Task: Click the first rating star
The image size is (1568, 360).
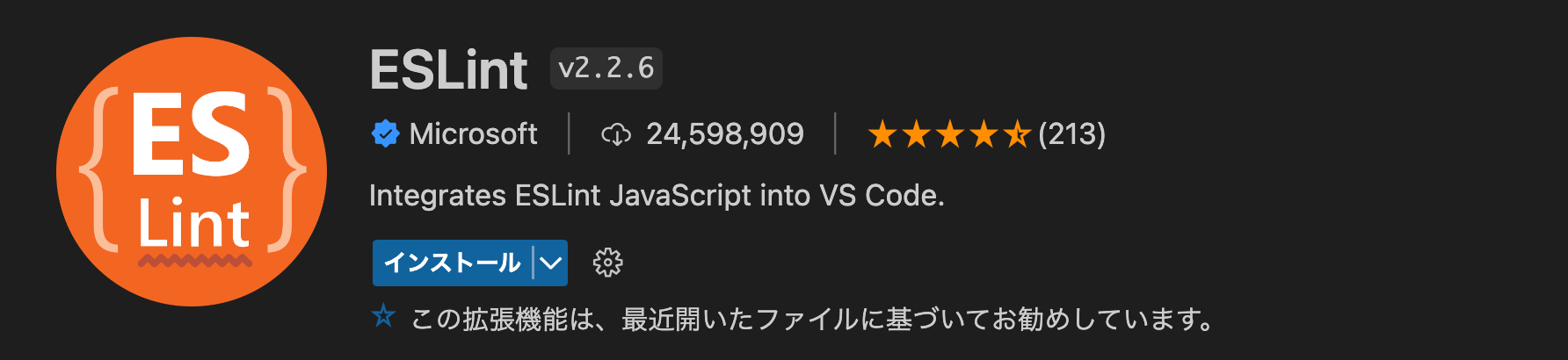Action: 882,134
